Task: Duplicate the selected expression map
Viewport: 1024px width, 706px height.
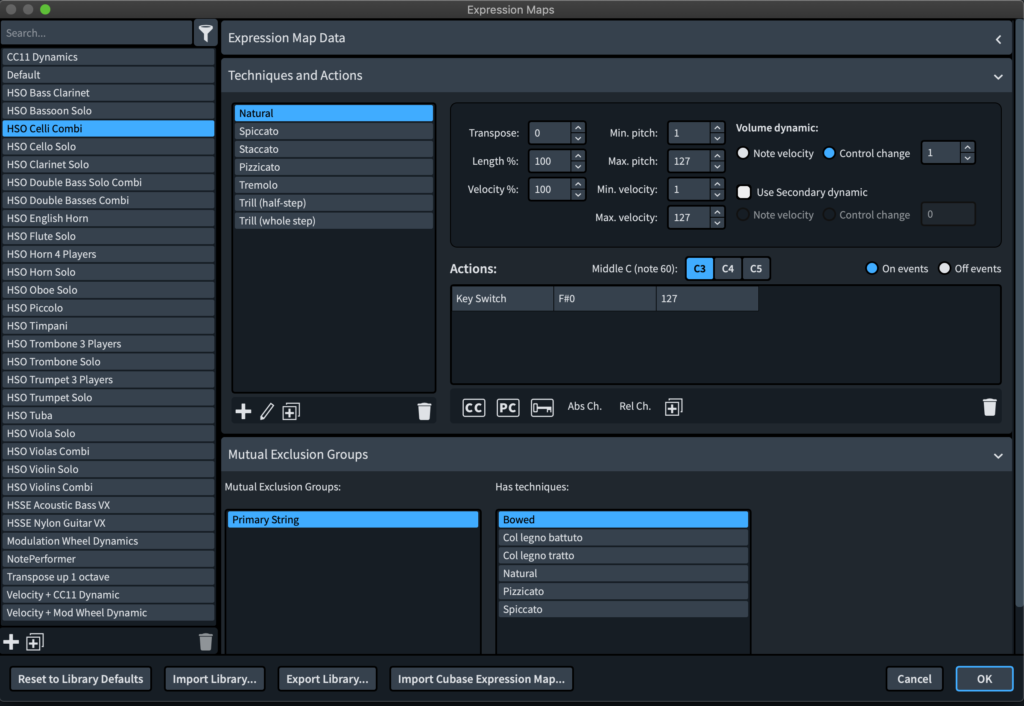Action: click(x=35, y=642)
